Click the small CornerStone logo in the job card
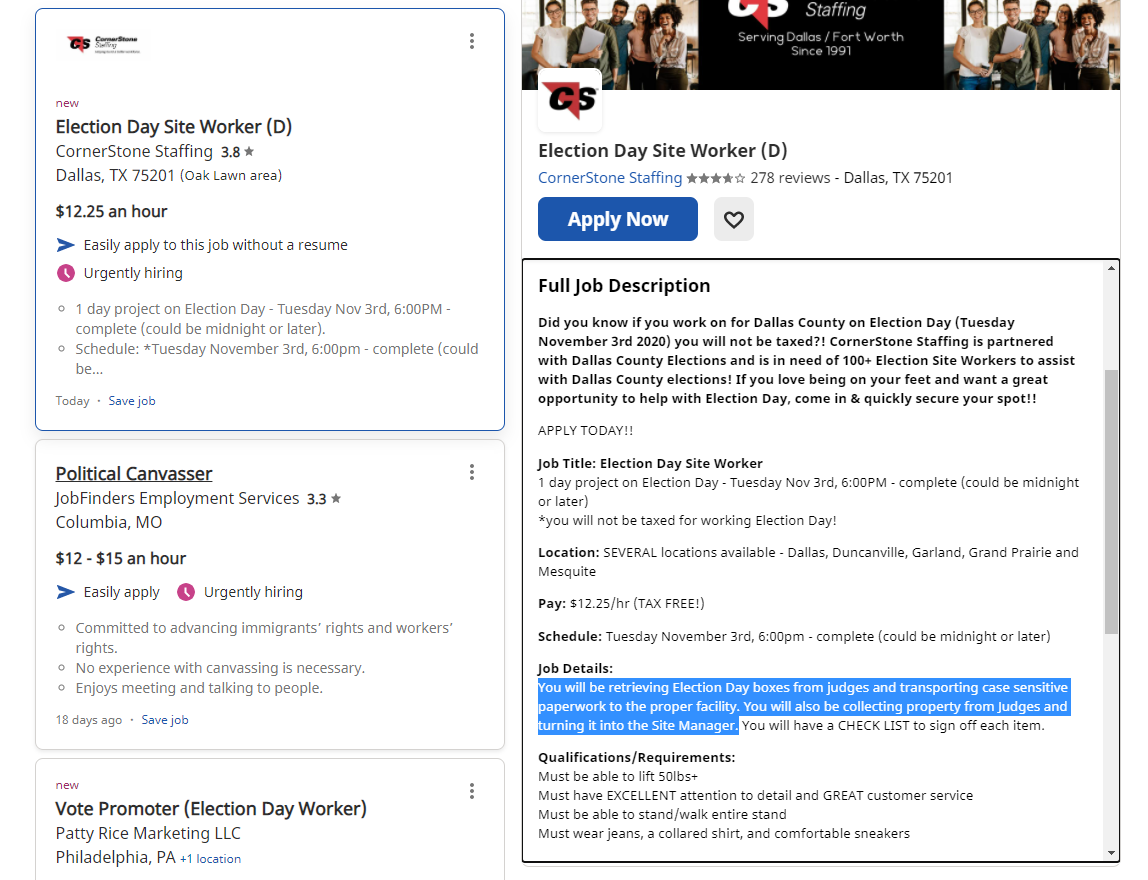 (102, 44)
